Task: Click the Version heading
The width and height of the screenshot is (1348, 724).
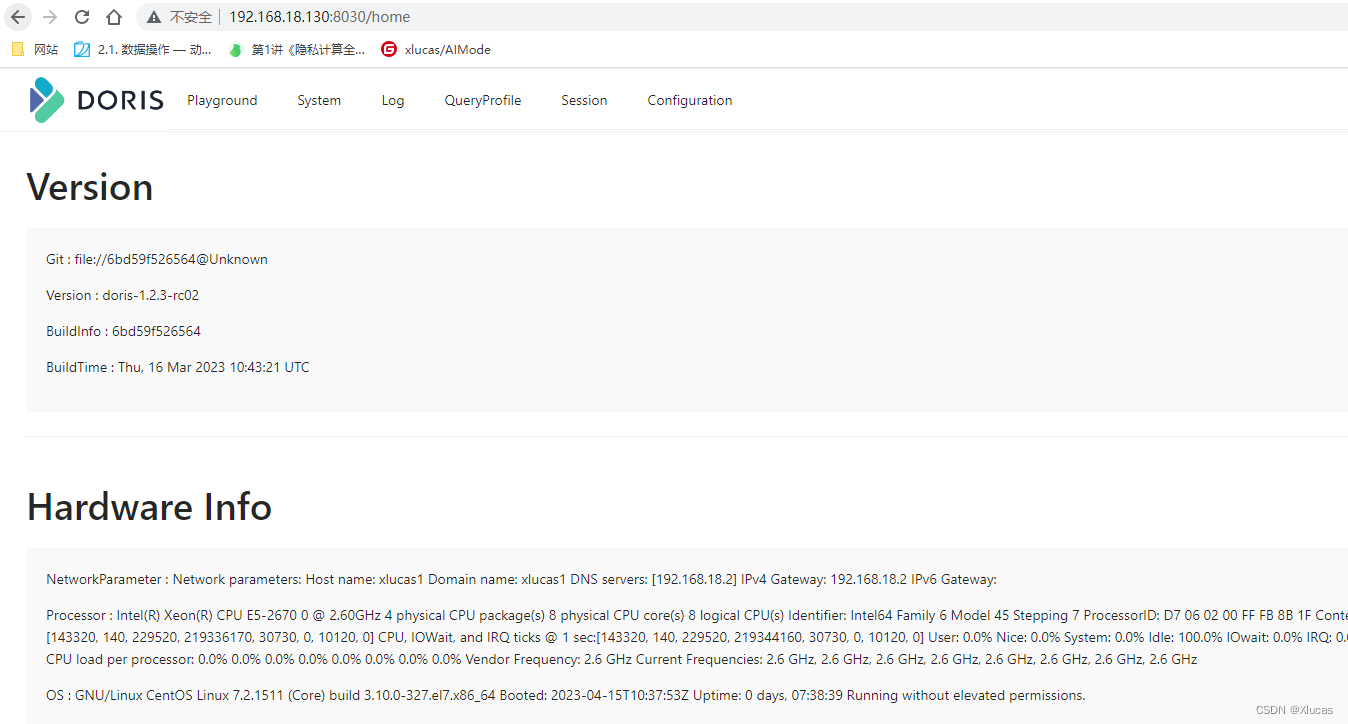Action: [x=90, y=187]
